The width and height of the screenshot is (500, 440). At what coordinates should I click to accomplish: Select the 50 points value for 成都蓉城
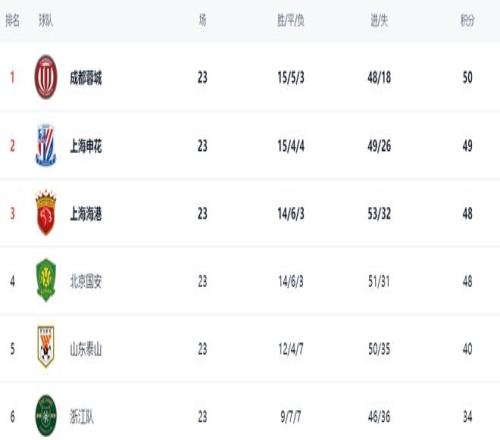tap(467, 77)
